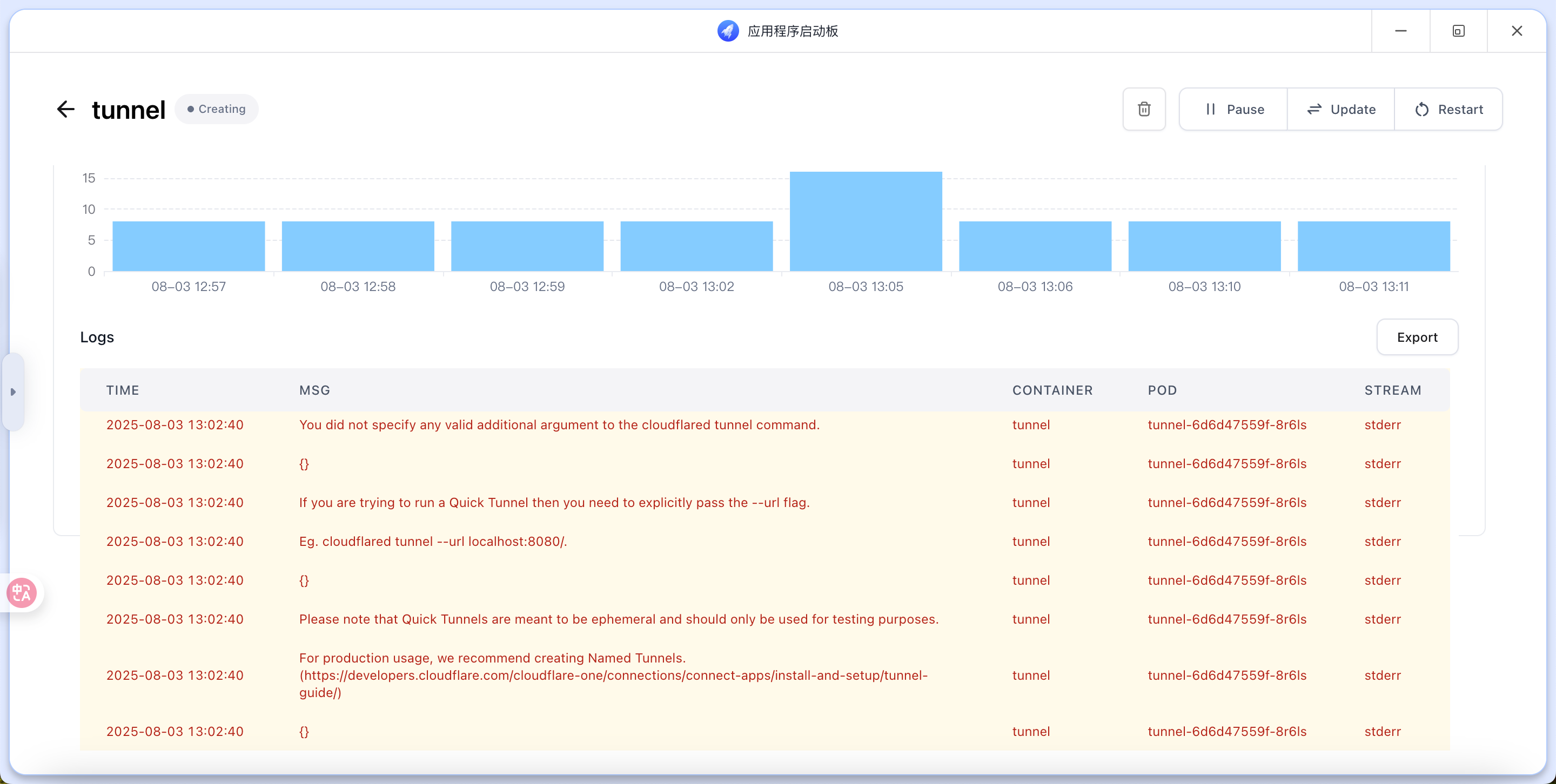Screen dimensions: 1556x784
Task: Click the 08-03 13:11 chart bar
Action: click(1373, 246)
